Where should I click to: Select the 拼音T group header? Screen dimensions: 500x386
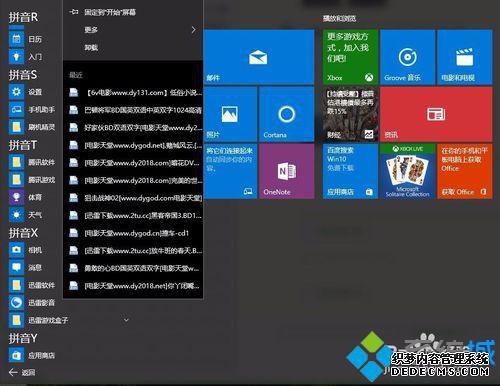pos(23,145)
